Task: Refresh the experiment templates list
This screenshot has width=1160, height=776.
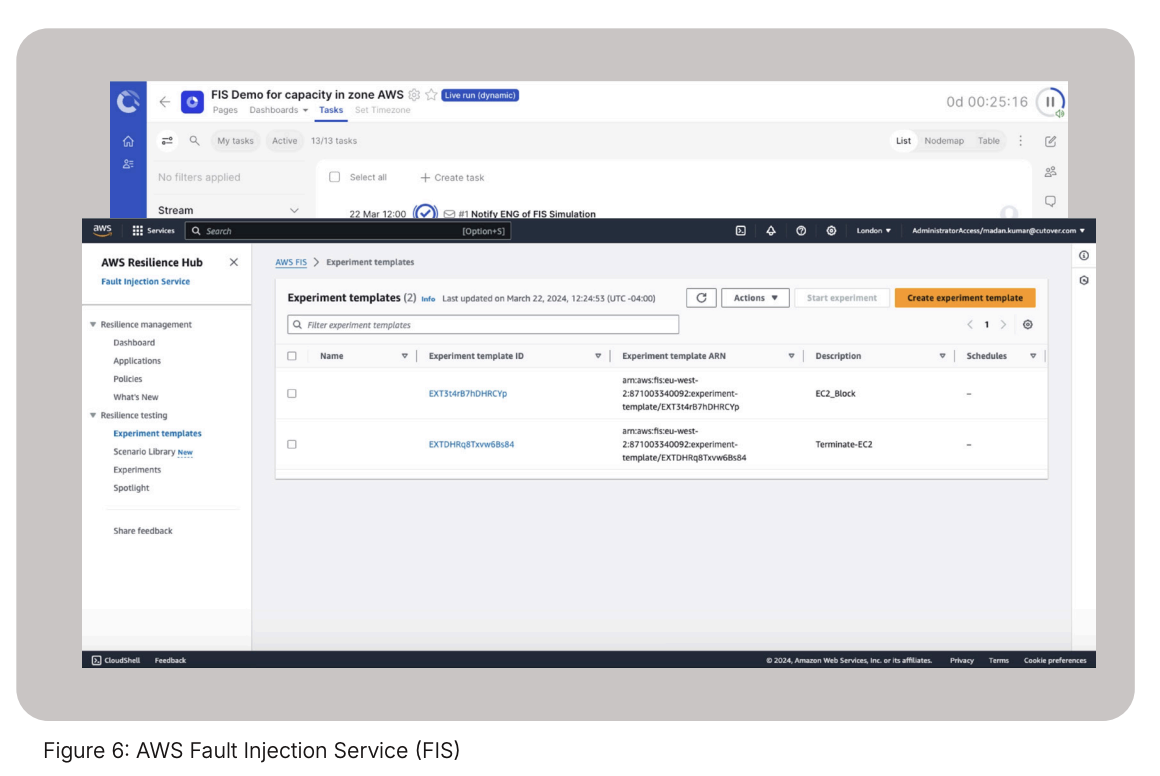Action: 701,298
